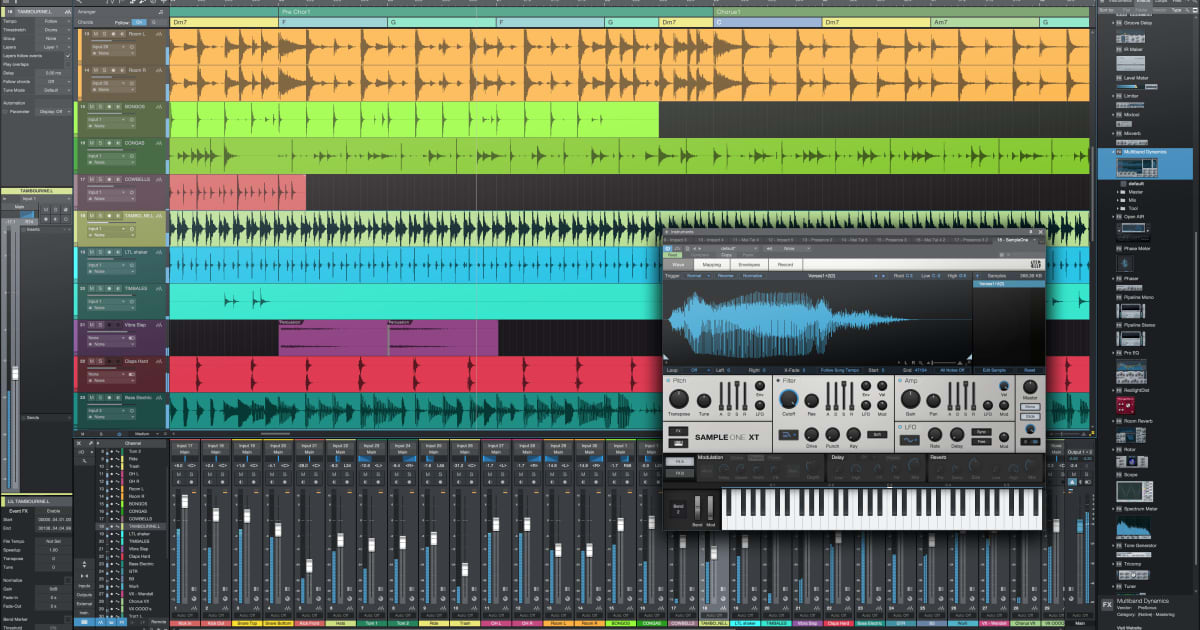Click the Edit Sample button
Image resolution: width=1200 pixels, height=630 pixels.
point(995,370)
